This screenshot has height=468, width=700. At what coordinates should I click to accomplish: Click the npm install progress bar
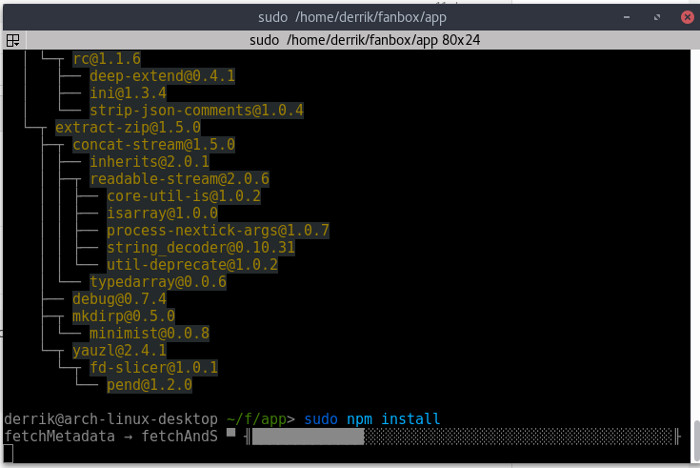(x=463, y=436)
